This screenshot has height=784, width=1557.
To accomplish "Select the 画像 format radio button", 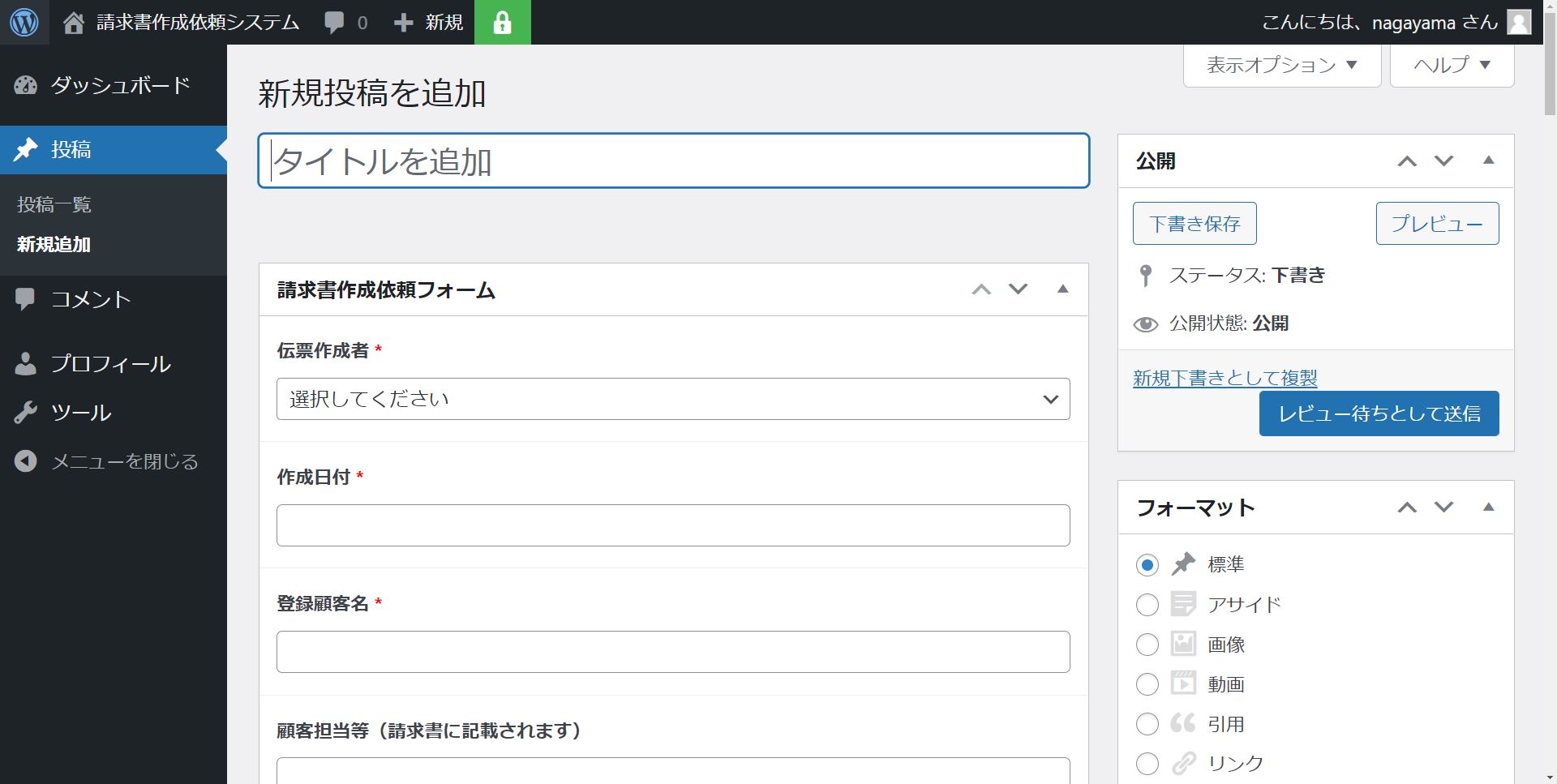I will point(1147,645).
